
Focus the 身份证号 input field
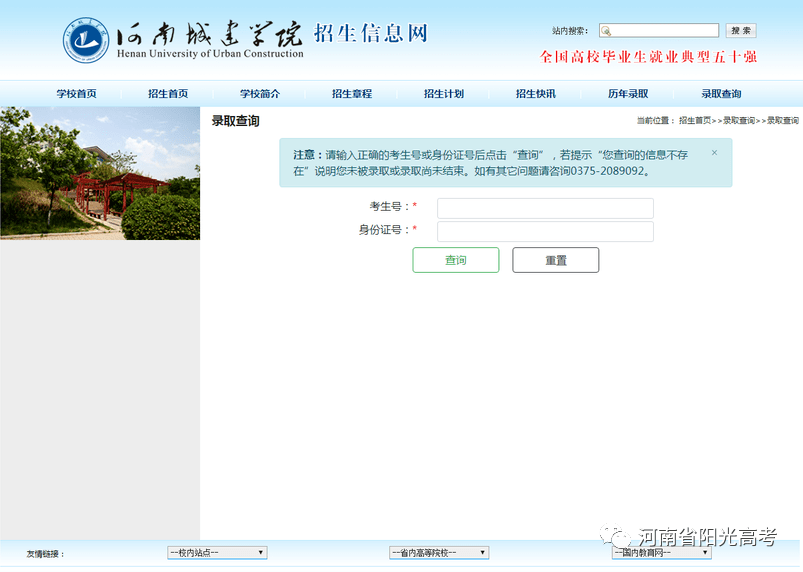545,231
